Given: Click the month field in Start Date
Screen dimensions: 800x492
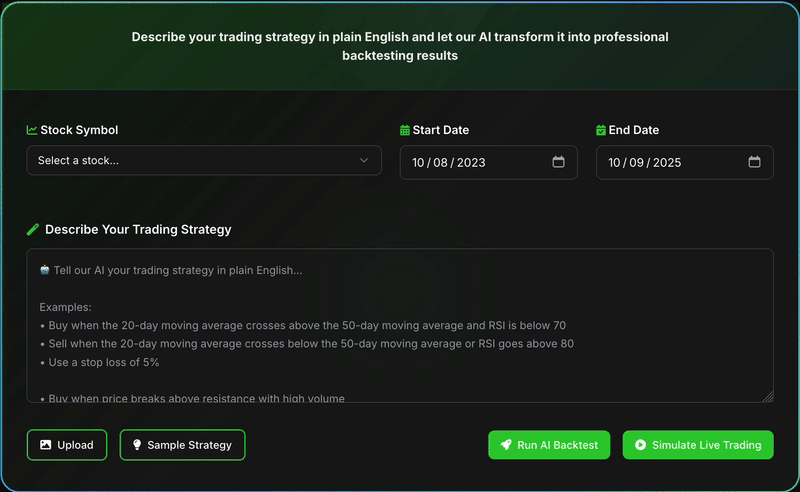Looking at the screenshot, I should (418, 162).
